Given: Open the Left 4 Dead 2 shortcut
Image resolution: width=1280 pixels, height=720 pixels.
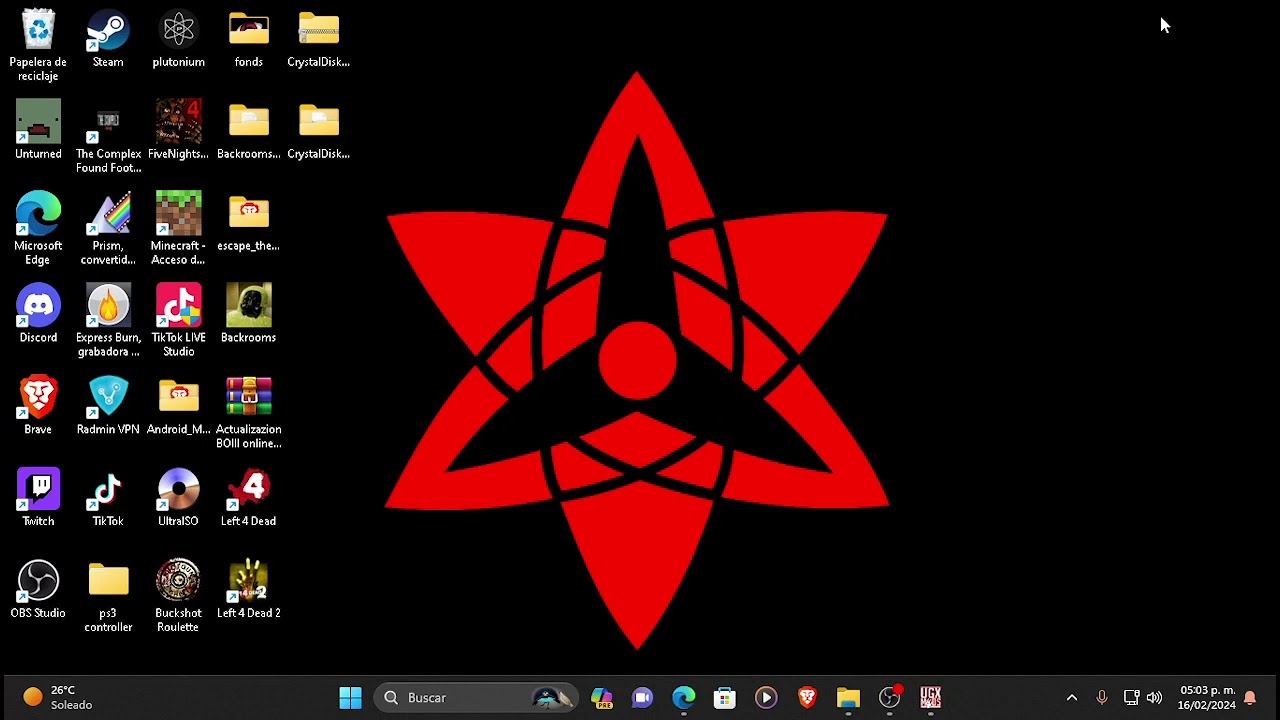Looking at the screenshot, I should click(248, 582).
